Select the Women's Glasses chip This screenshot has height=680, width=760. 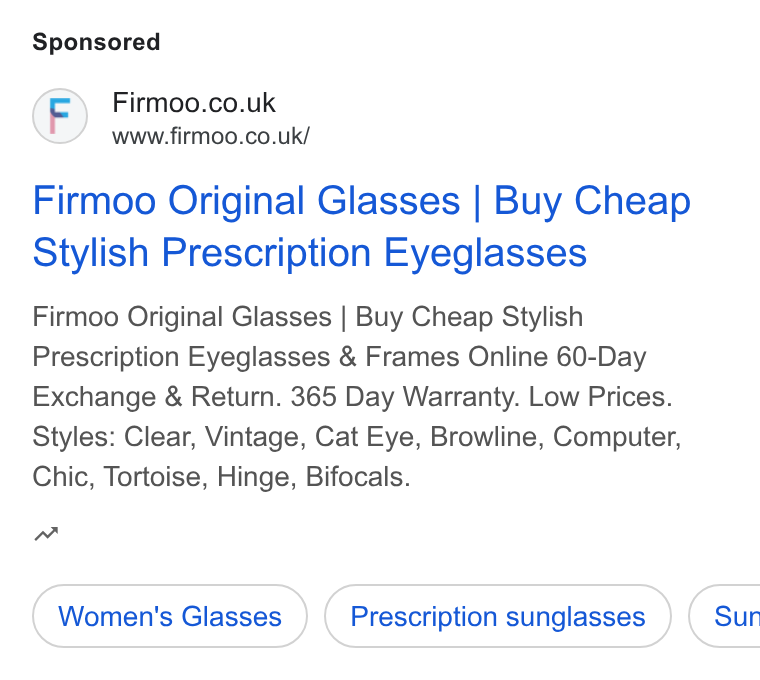170,616
